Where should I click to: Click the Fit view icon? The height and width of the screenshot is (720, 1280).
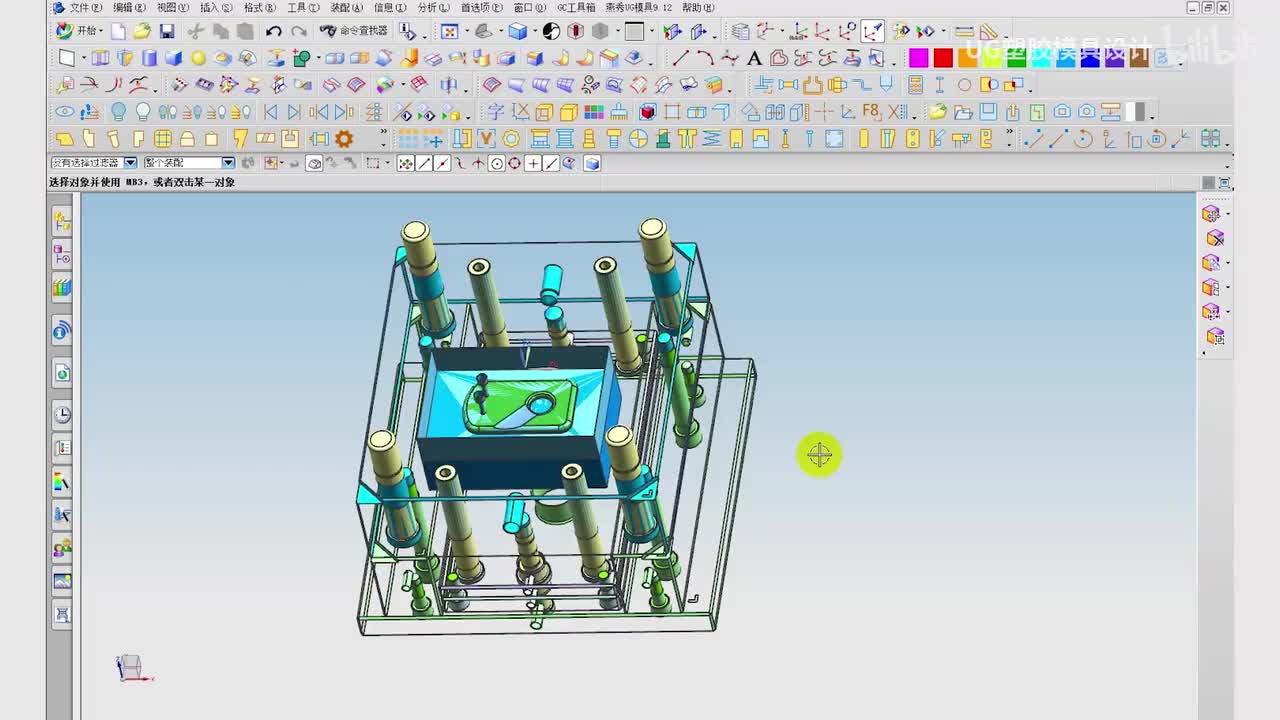pyautogui.click(x=449, y=32)
